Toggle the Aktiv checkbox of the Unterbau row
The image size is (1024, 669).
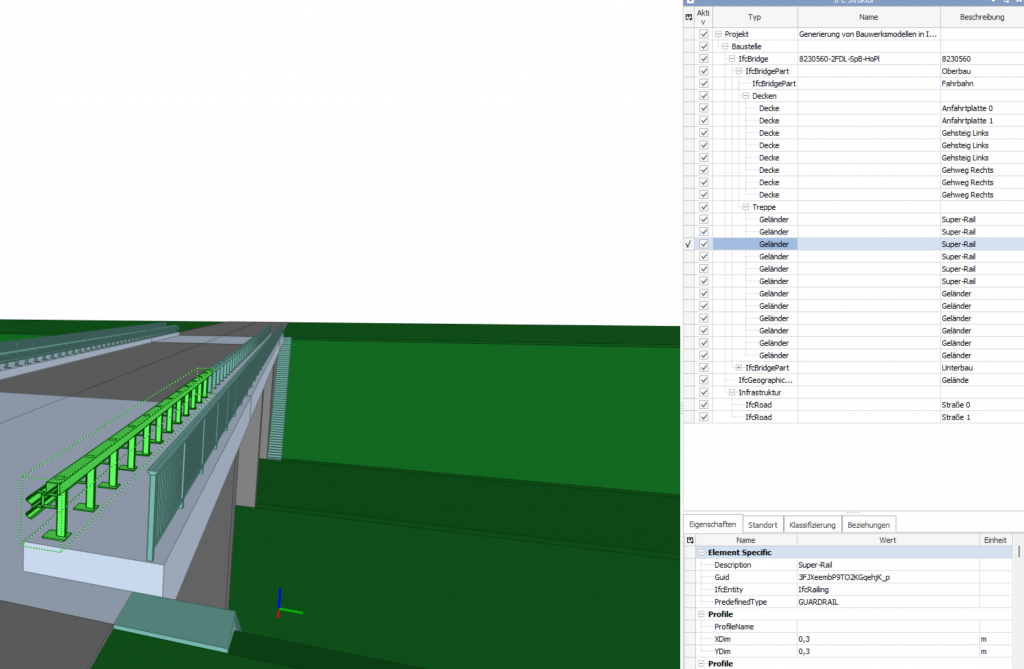[704, 368]
